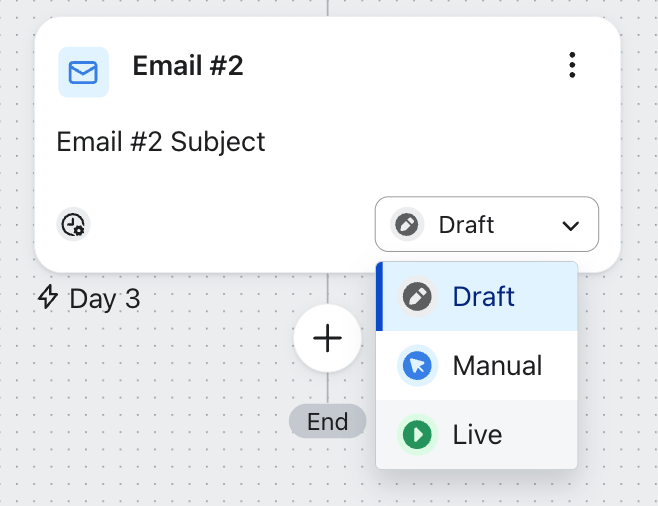The width and height of the screenshot is (658, 506).
Task: Click the pencil icon in status dropdown
Action: coord(406,224)
